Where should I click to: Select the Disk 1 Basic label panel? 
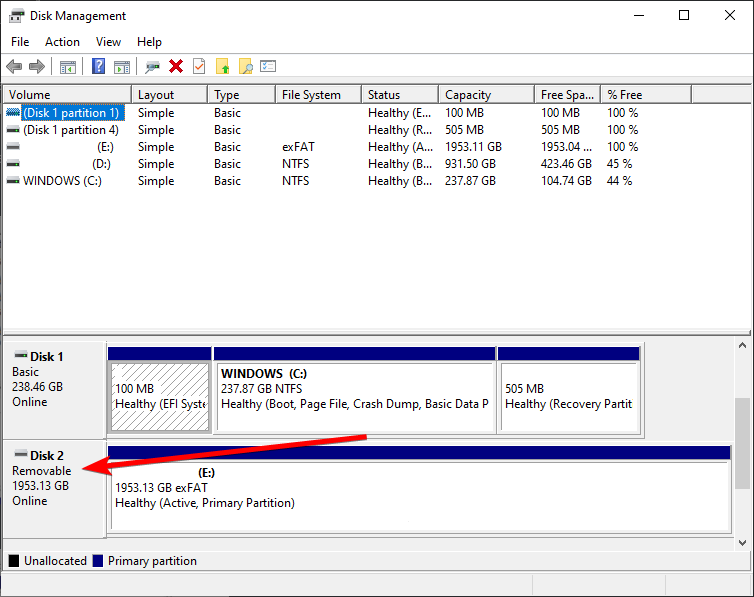pyautogui.click(x=54, y=390)
